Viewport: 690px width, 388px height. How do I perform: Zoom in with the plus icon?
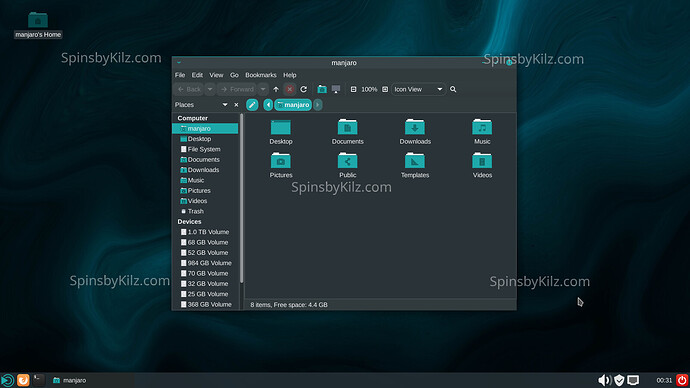click(x=385, y=89)
